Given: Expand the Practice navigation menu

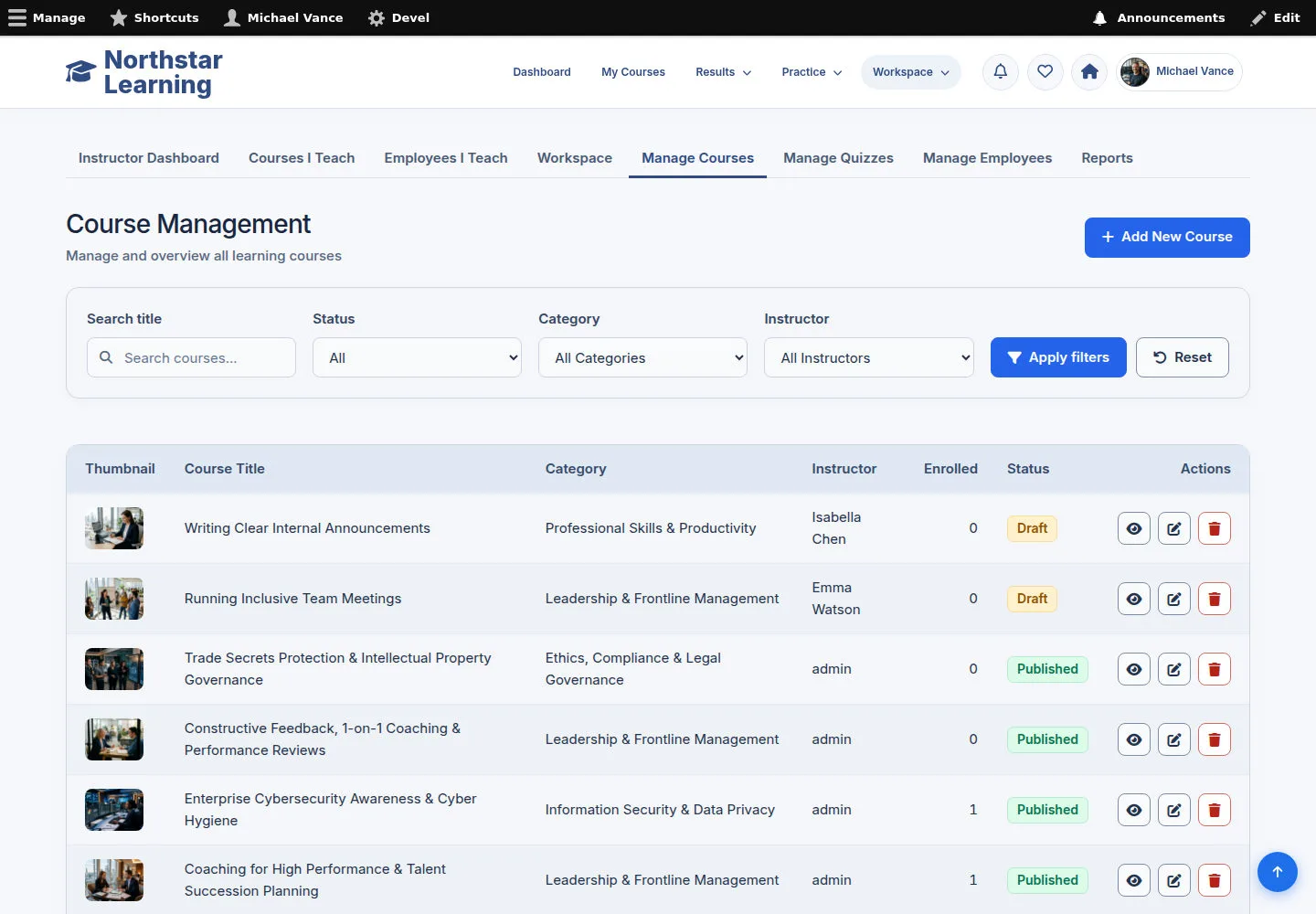Looking at the screenshot, I should pyautogui.click(x=812, y=72).
